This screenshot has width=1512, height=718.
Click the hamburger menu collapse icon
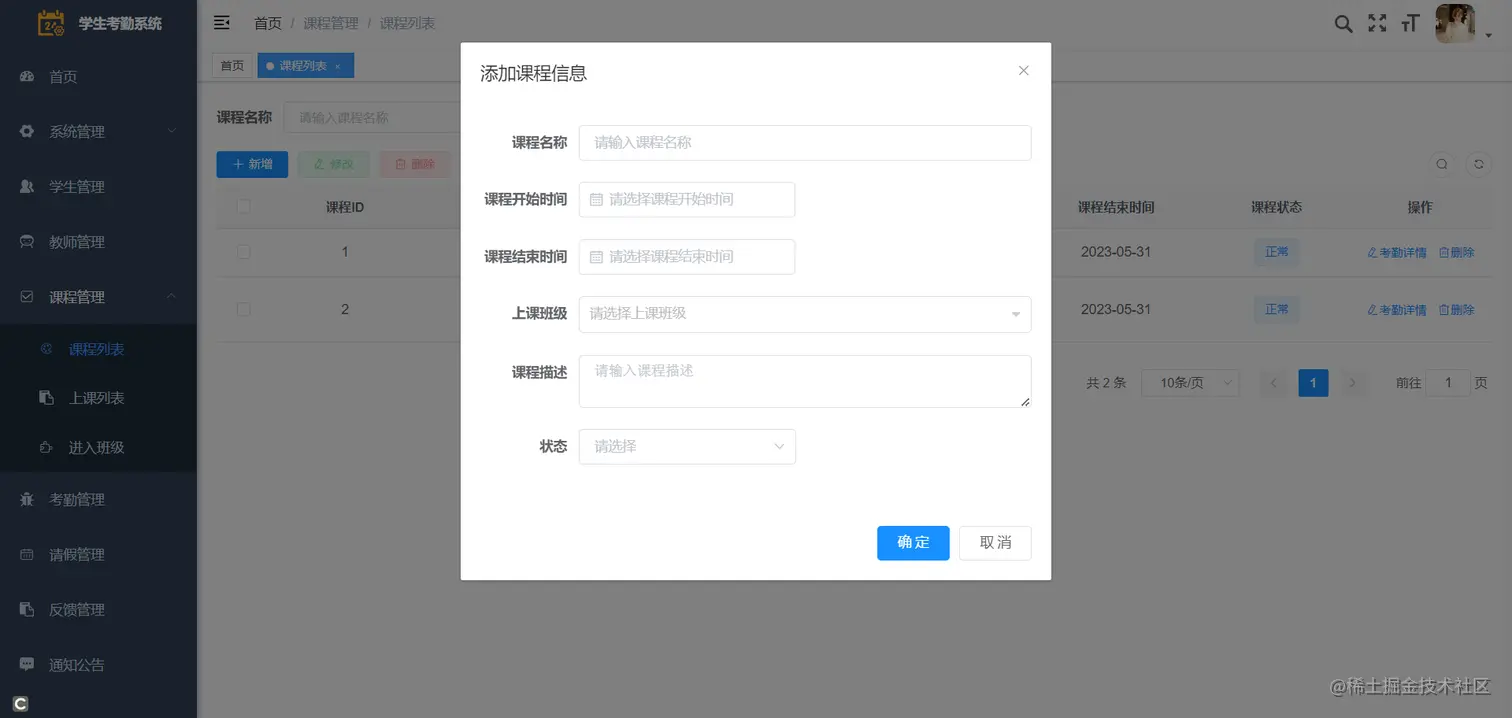221,22
